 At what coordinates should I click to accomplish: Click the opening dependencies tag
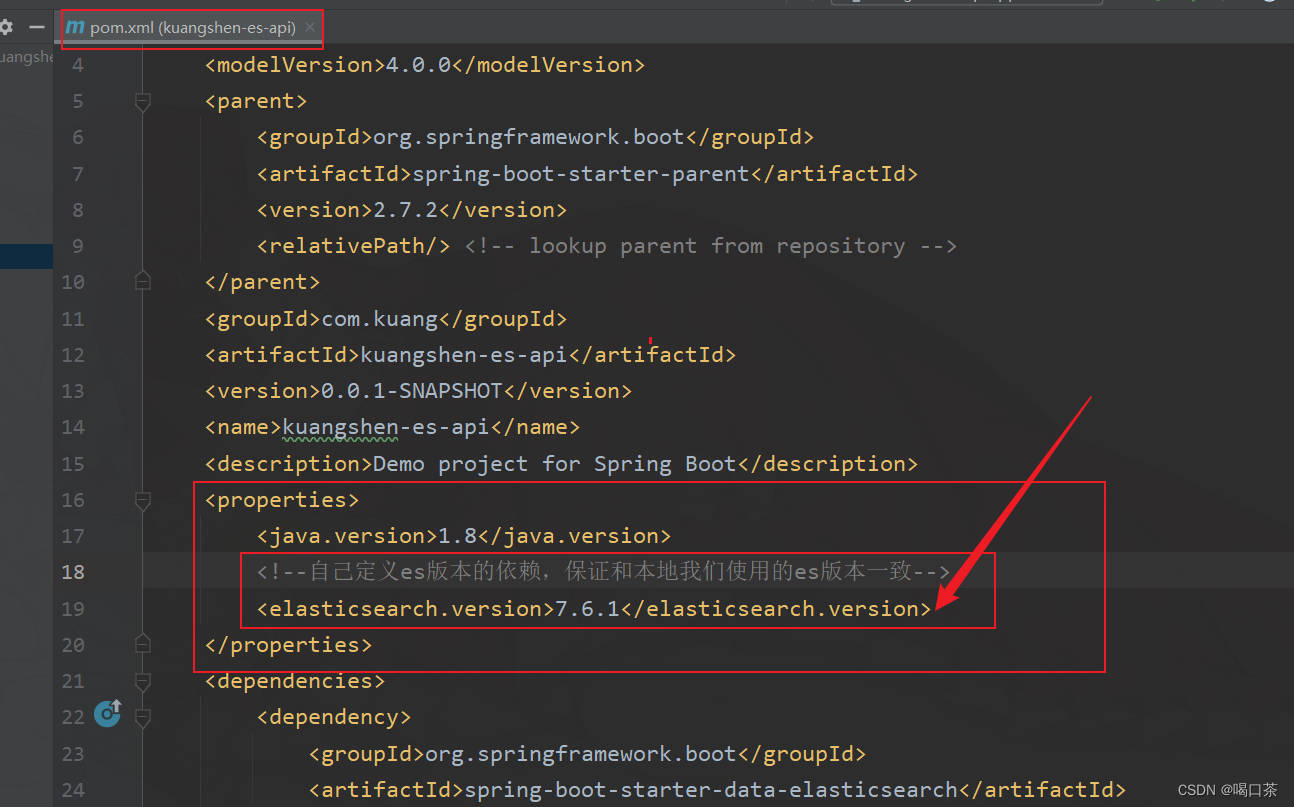tap(295, 681)
